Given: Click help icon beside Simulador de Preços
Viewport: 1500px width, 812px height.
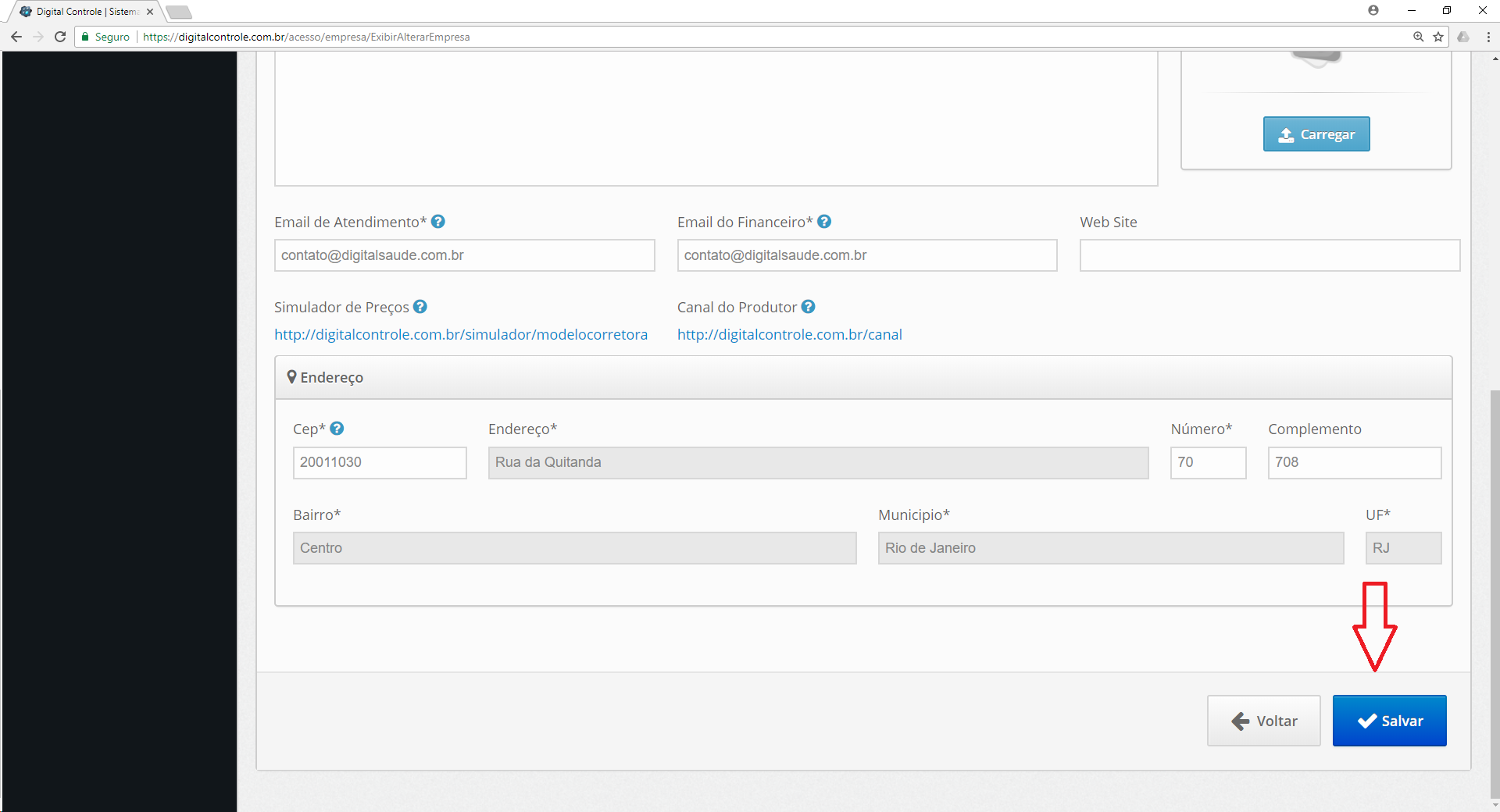Looking at the screenshot, I should click(x=420, y=307).
